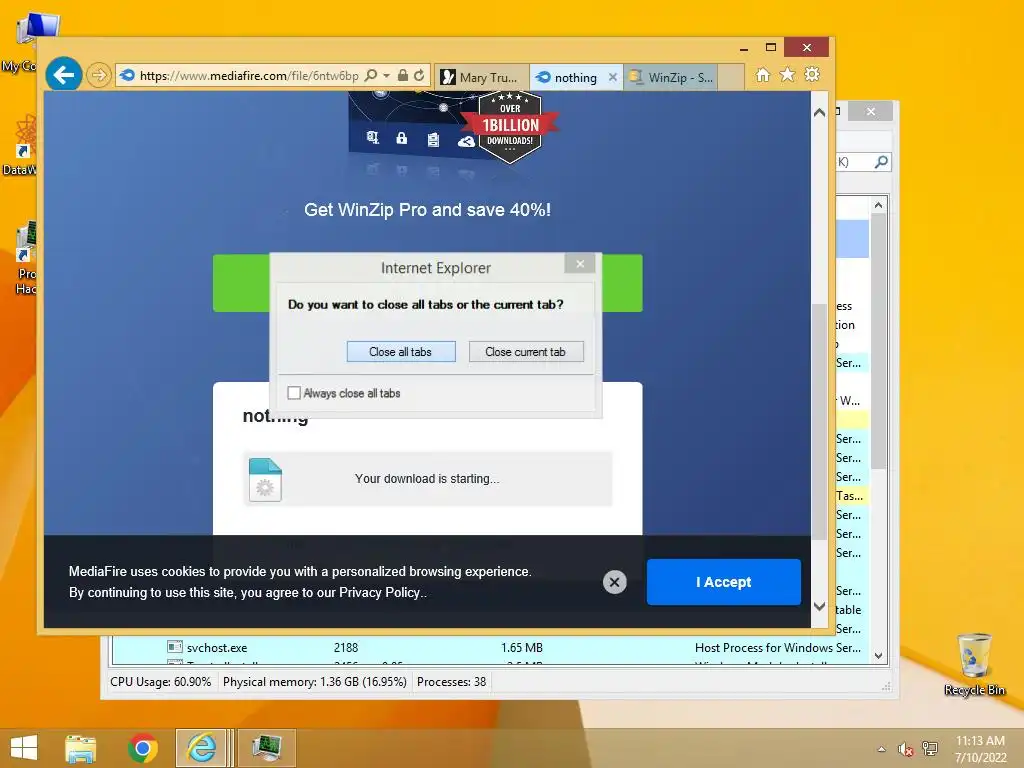
Task: Open the address bar dropdown arrow
Action: [387, 76]
